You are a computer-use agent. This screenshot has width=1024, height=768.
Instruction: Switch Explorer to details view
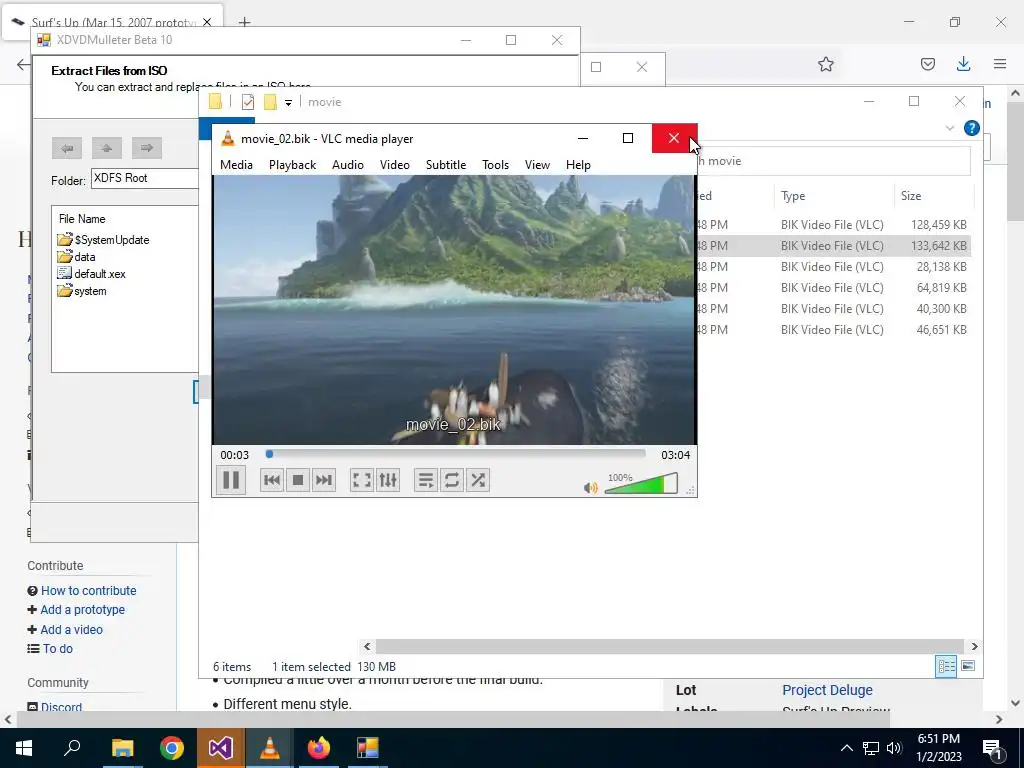[946, 666]
